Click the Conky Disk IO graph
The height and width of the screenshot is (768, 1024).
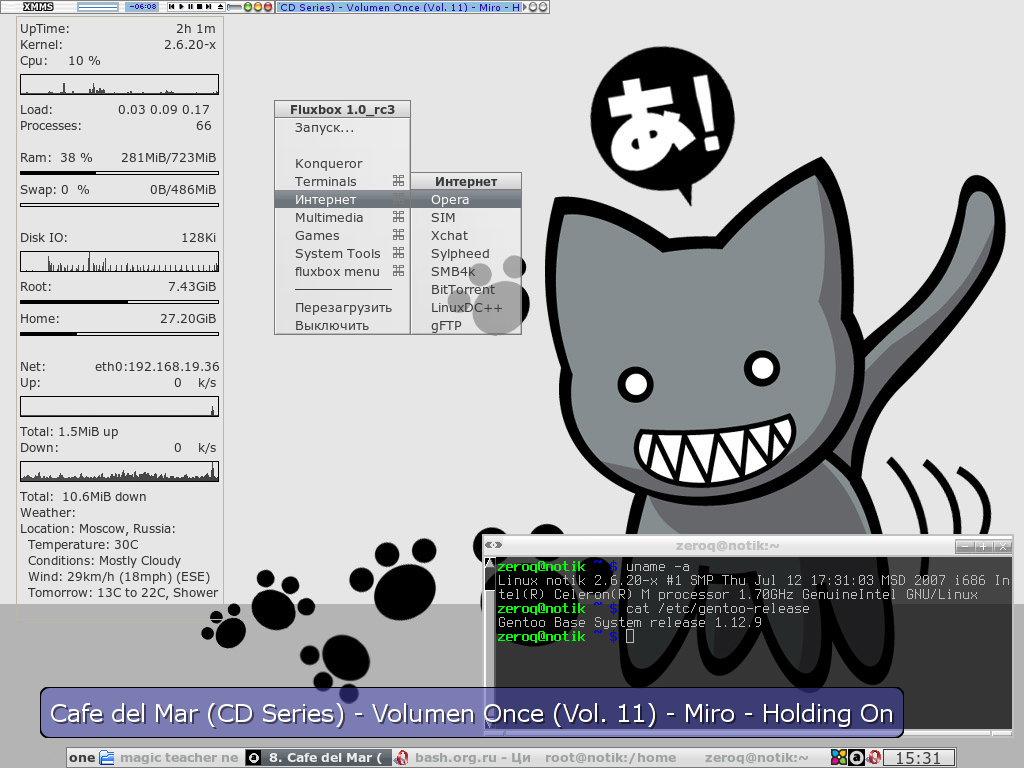[120, 261]
